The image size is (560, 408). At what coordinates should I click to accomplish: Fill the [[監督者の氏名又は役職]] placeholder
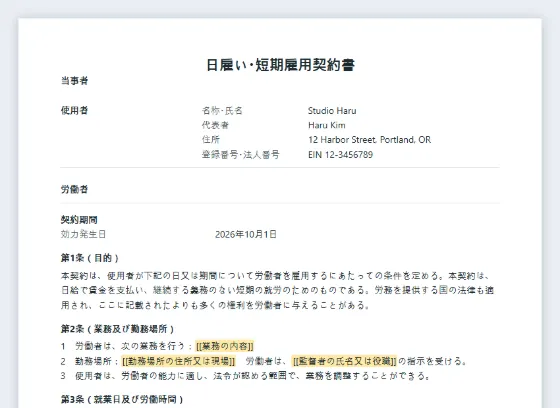(344, 361)
